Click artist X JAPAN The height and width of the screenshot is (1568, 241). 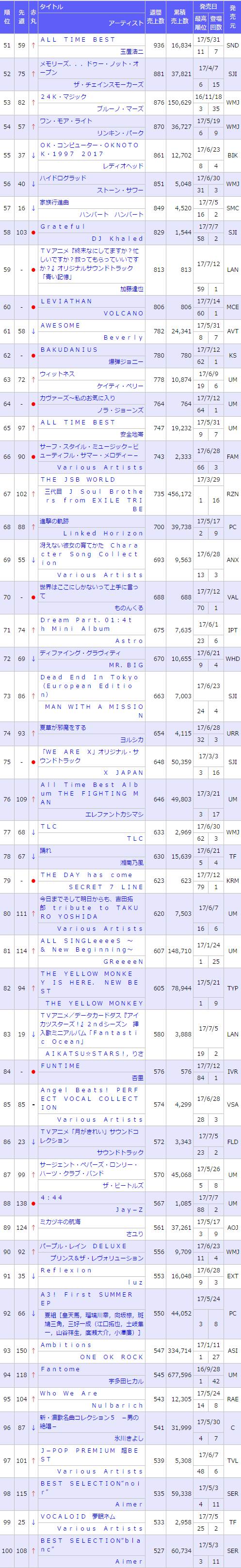coord(124,773)
